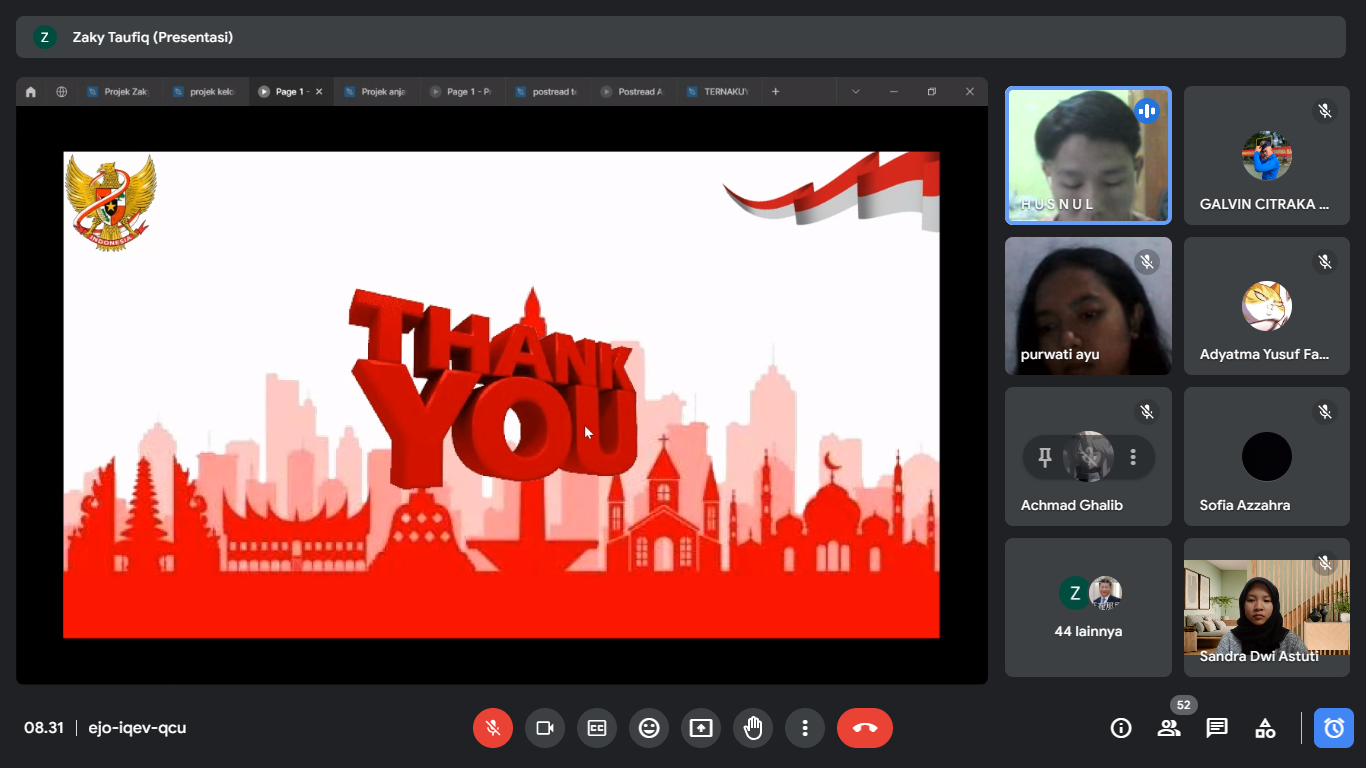Select the H U S N U L video tile

[x=1088, y=155]
